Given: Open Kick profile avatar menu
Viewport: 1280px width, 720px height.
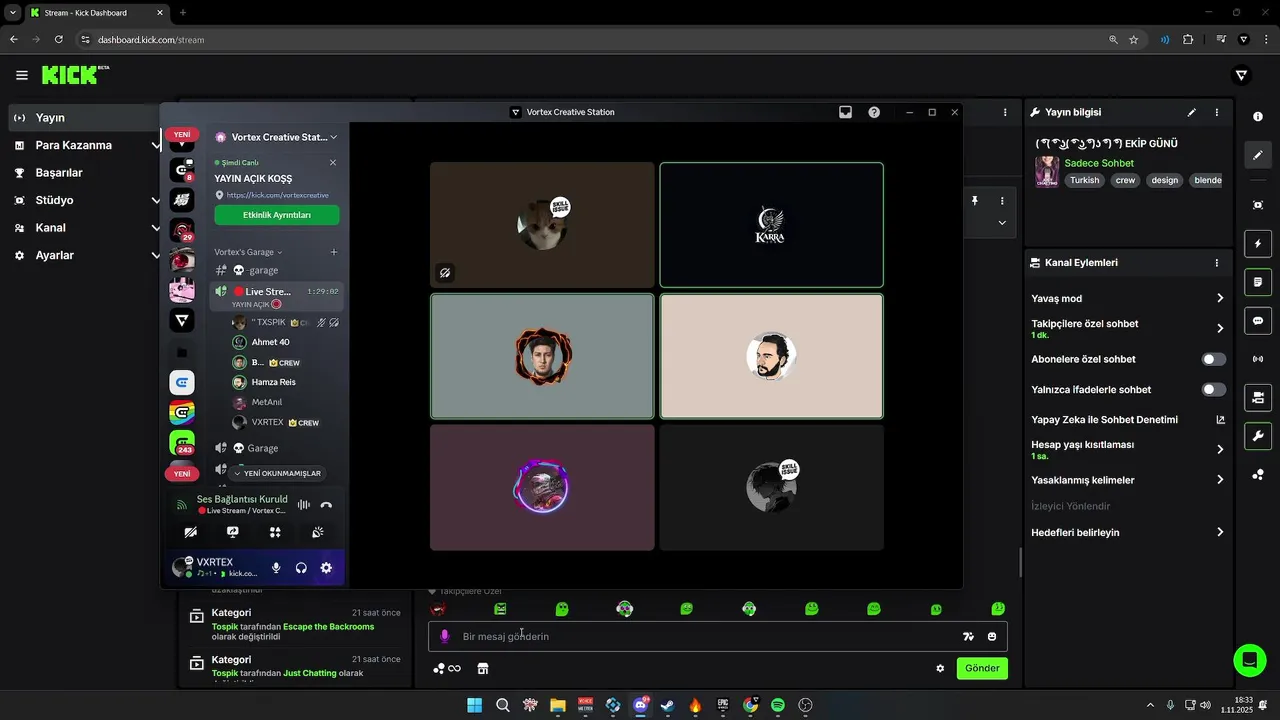Looking at the screenshot, I should pyautogui.click(x=1242, y=75).
